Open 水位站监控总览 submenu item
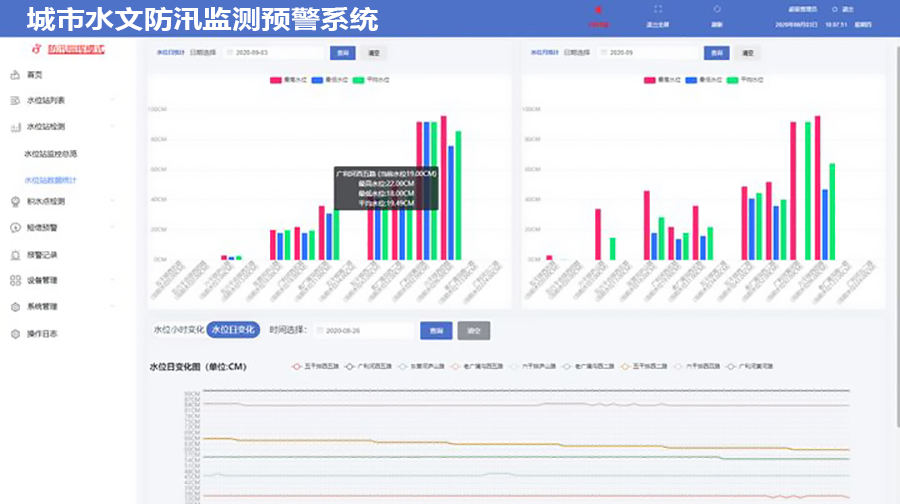The width and height of the screenshot is (900, 504). pos(51,154)
